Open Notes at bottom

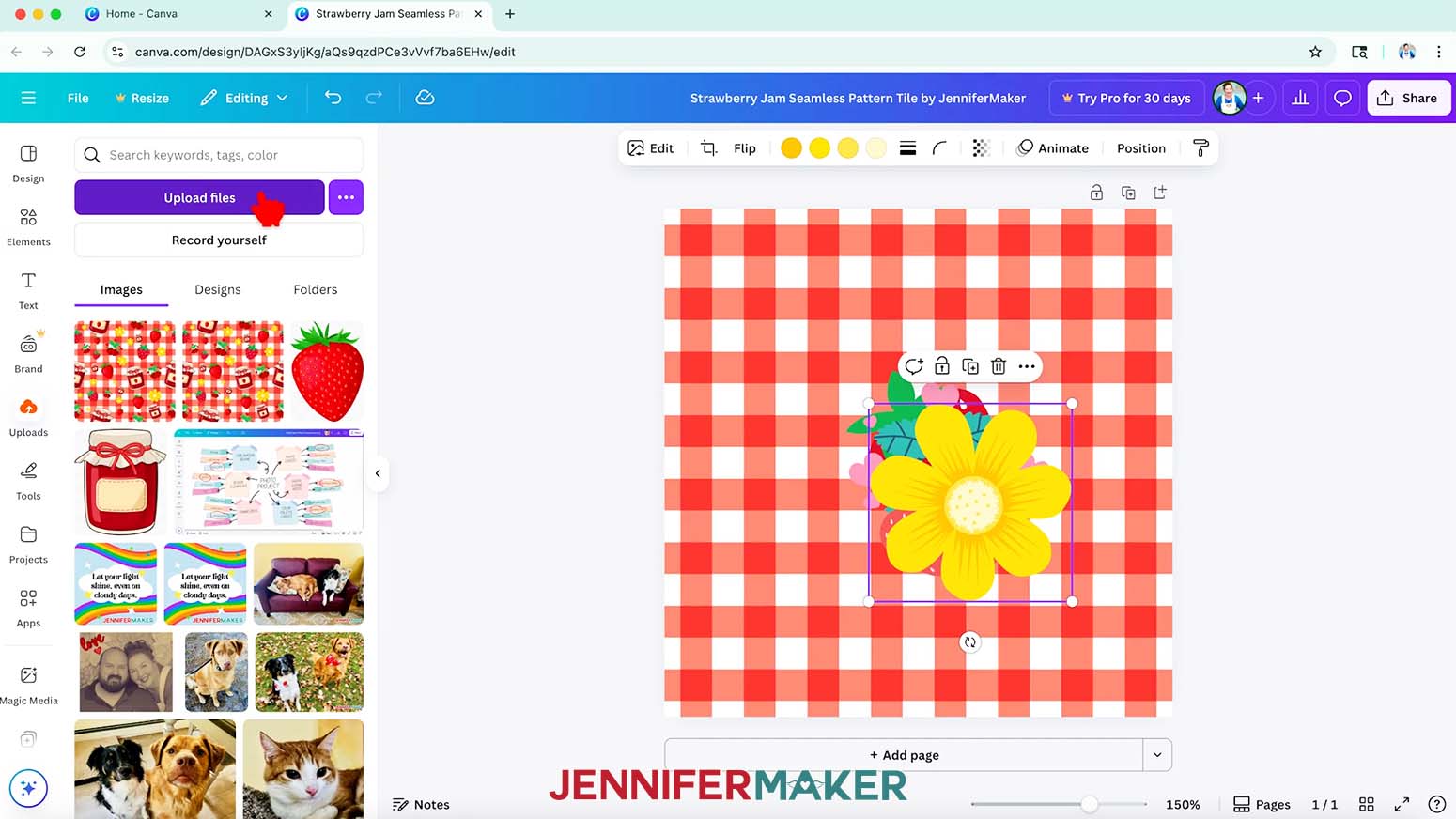click(421, 804)
